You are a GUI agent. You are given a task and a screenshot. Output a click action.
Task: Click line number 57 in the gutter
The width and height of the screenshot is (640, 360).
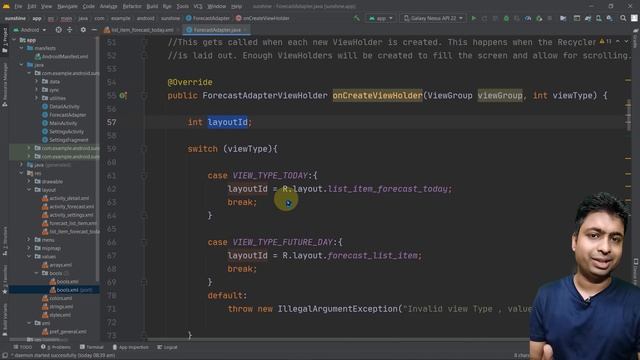[111, 122]
